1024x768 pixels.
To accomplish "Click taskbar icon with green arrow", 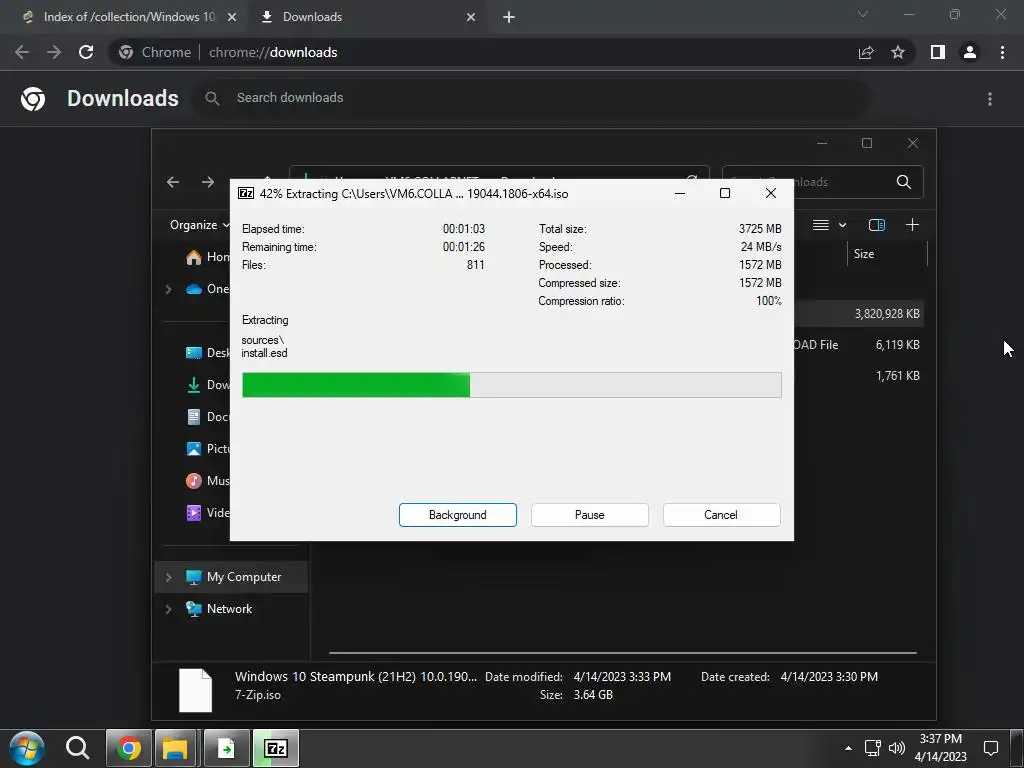I will coord(226,748).
